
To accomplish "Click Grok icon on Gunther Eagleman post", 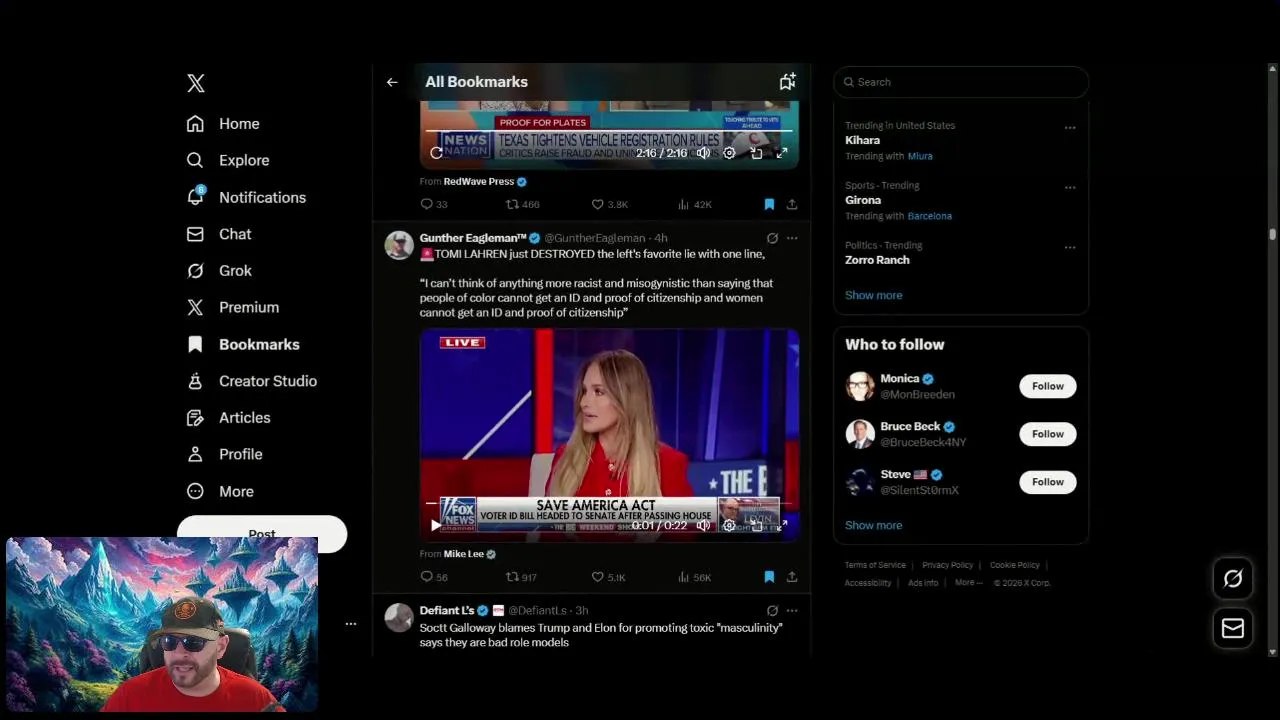I will pos(772,238).
